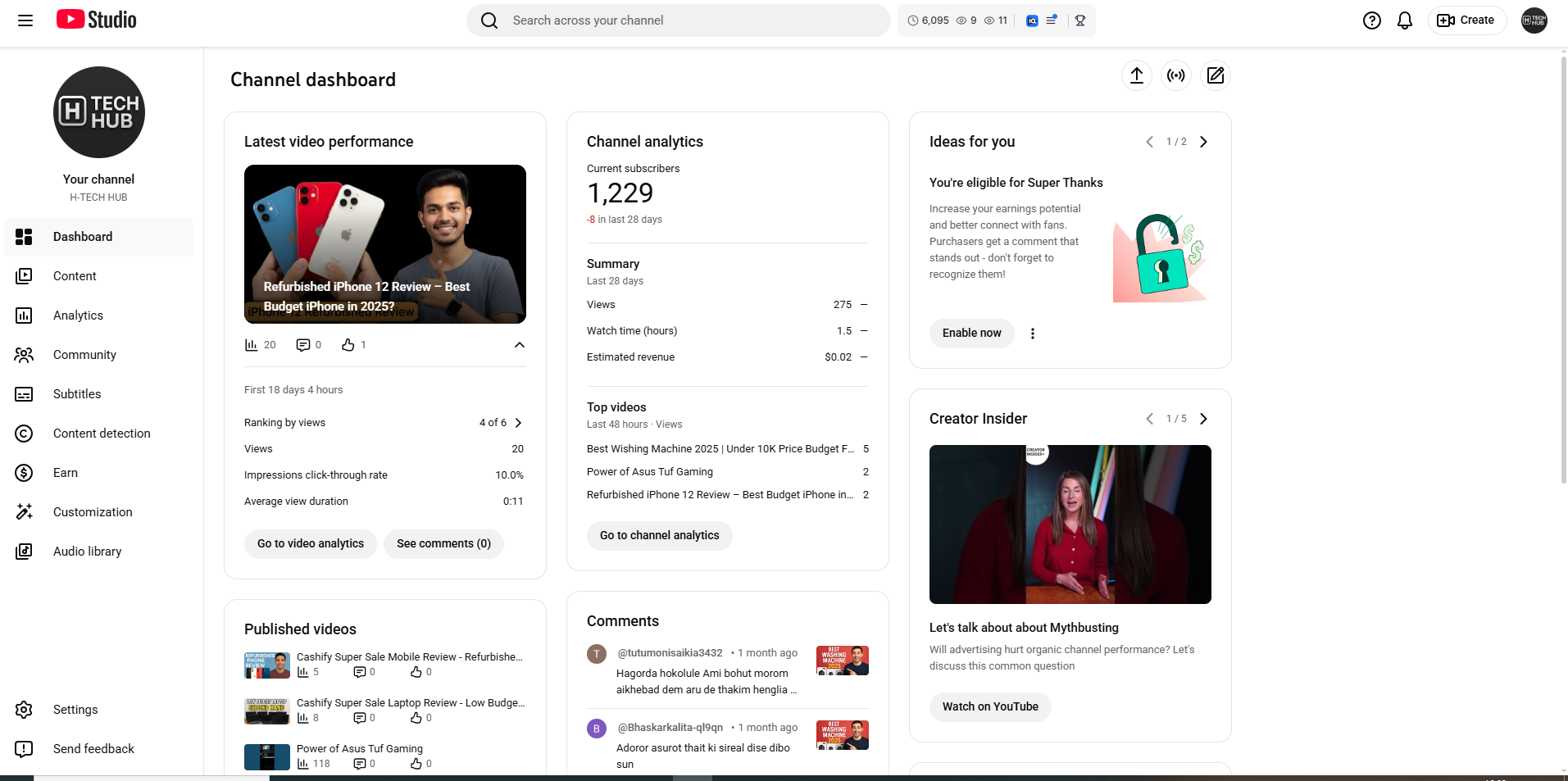Click the Create button
The height and width of the screenshot is (781, 1568).
coord(1466,20)
